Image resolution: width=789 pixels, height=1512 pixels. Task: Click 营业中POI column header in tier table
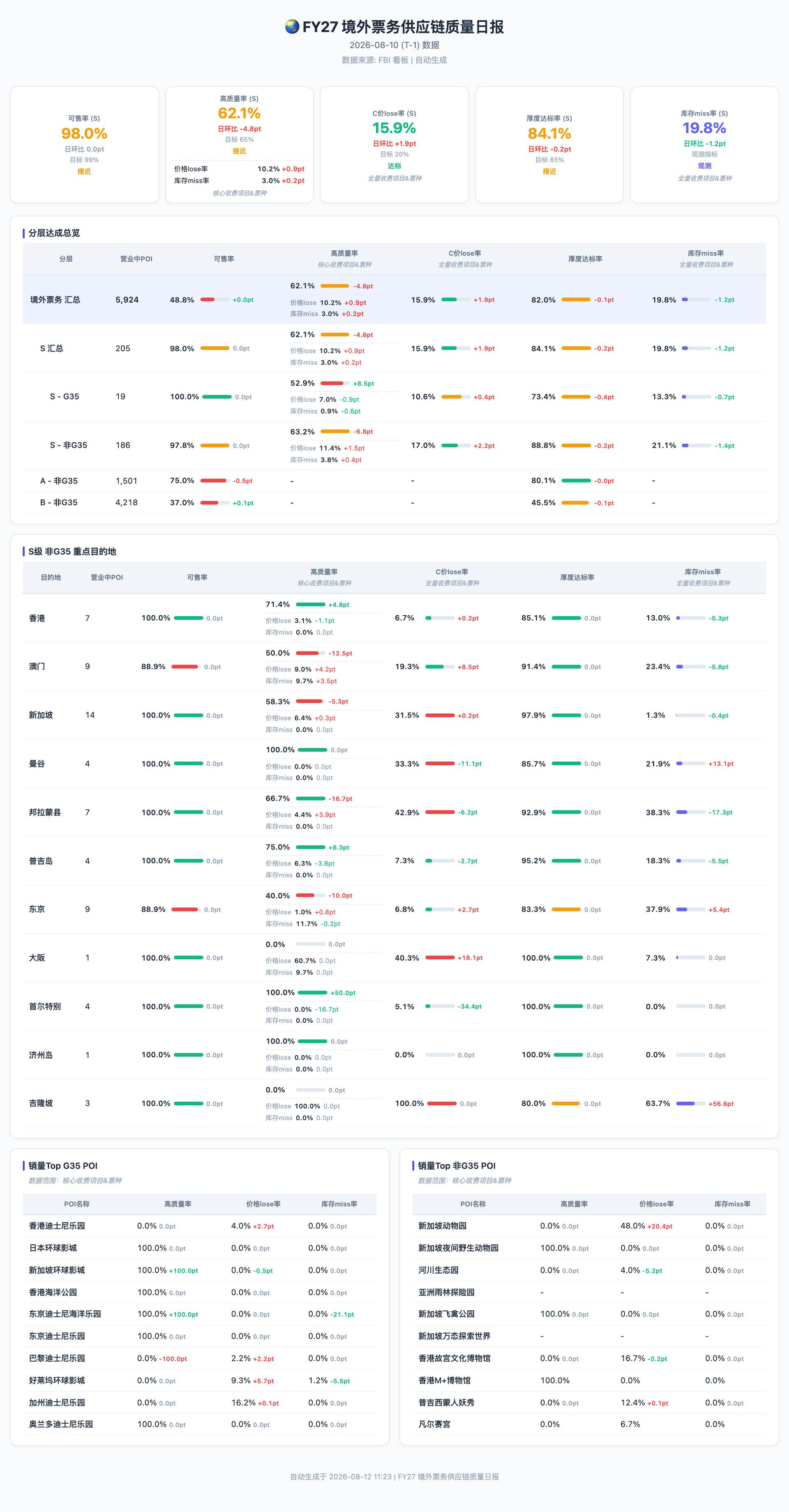tap(136, 259)
